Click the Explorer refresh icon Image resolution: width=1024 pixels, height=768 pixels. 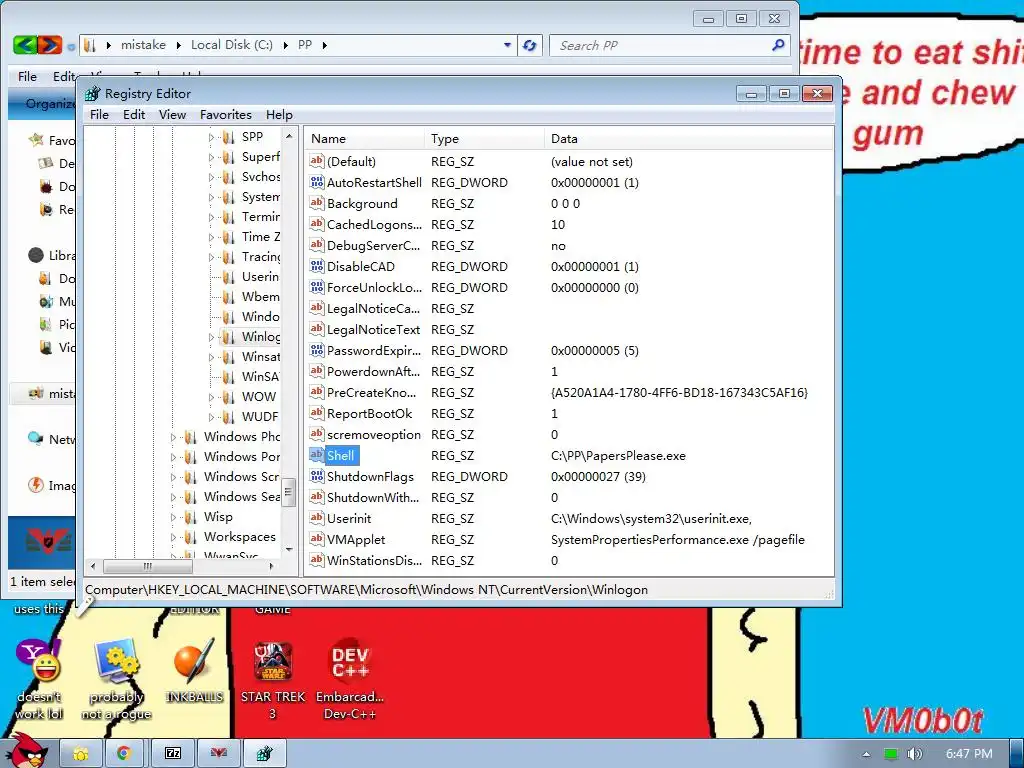tap(530, 45)
